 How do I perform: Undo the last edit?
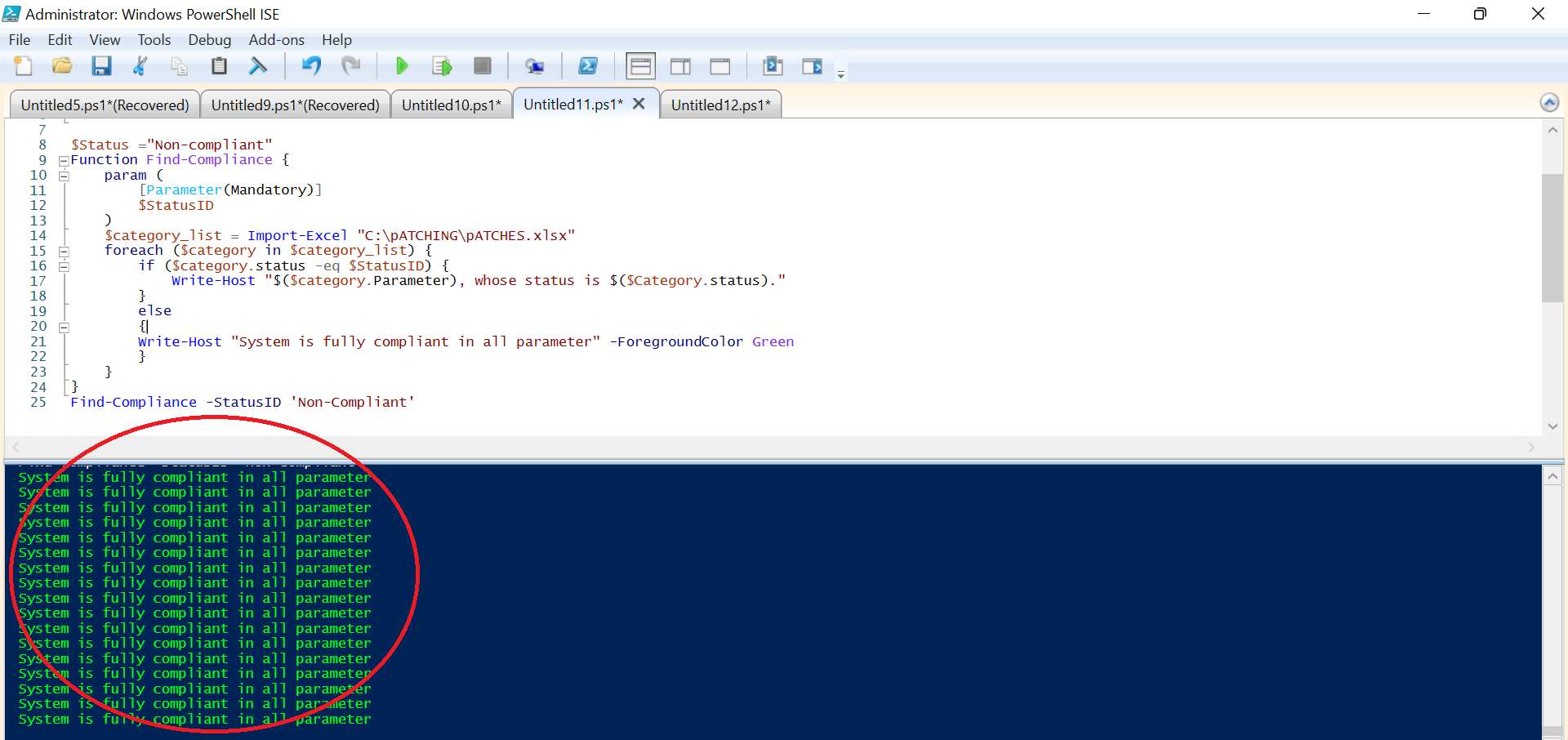311,66
